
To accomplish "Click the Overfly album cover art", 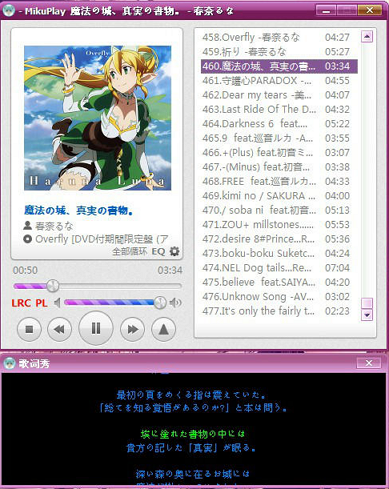I will [97, 118].
